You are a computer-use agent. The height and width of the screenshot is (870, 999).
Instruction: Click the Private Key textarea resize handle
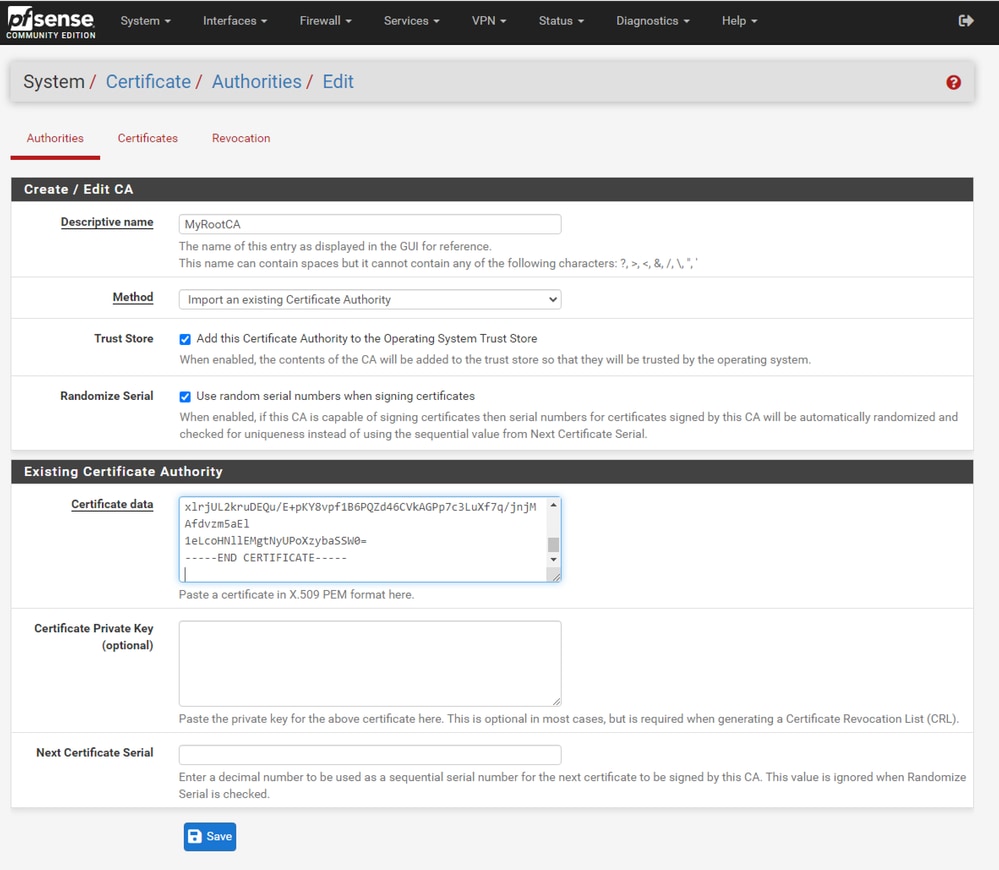[556, 701]
